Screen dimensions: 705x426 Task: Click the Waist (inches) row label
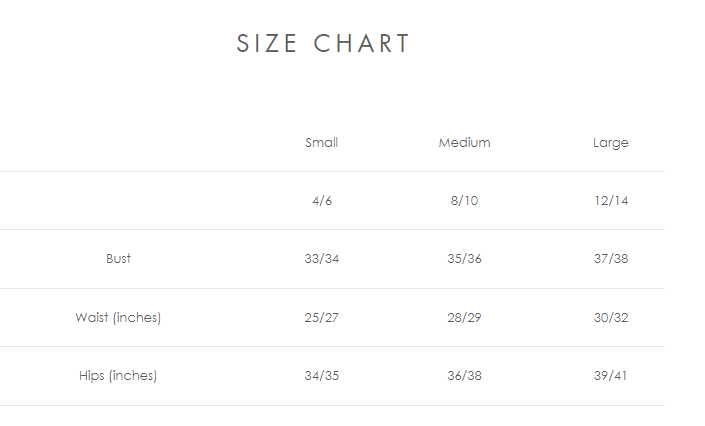pyautogui.click(x=118, y=318)
